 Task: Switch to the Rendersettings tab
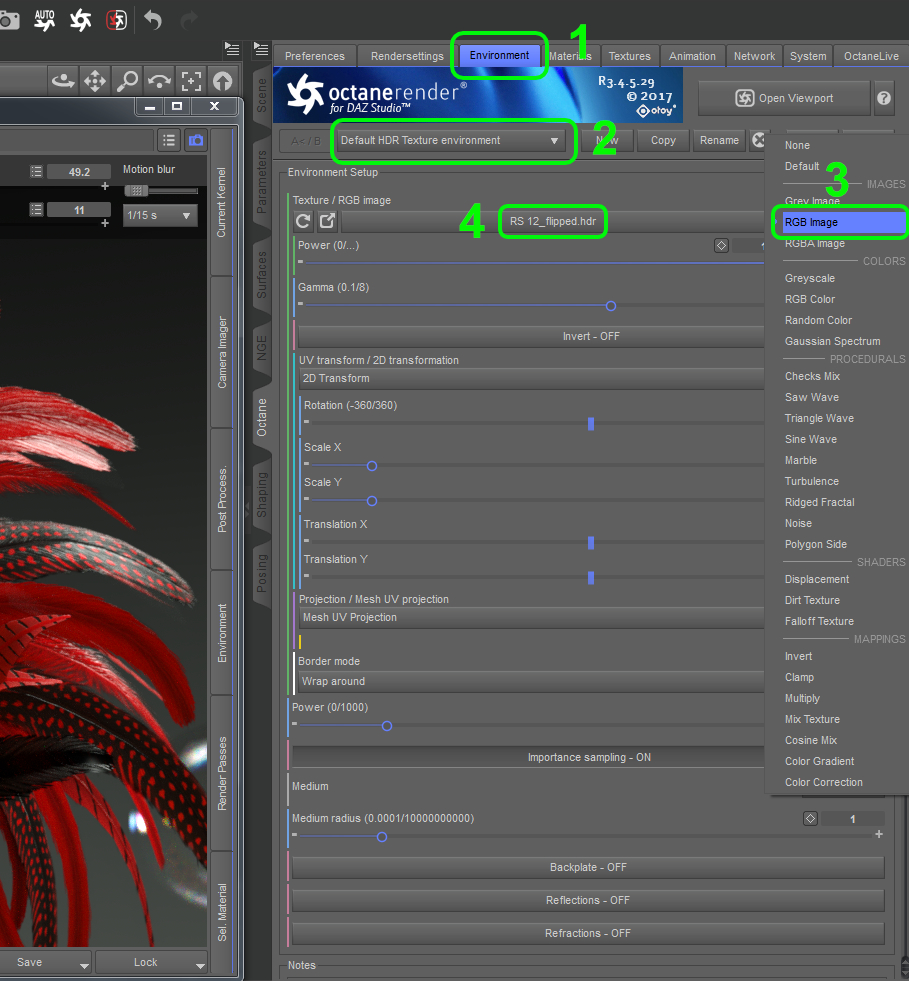[406, 56]
